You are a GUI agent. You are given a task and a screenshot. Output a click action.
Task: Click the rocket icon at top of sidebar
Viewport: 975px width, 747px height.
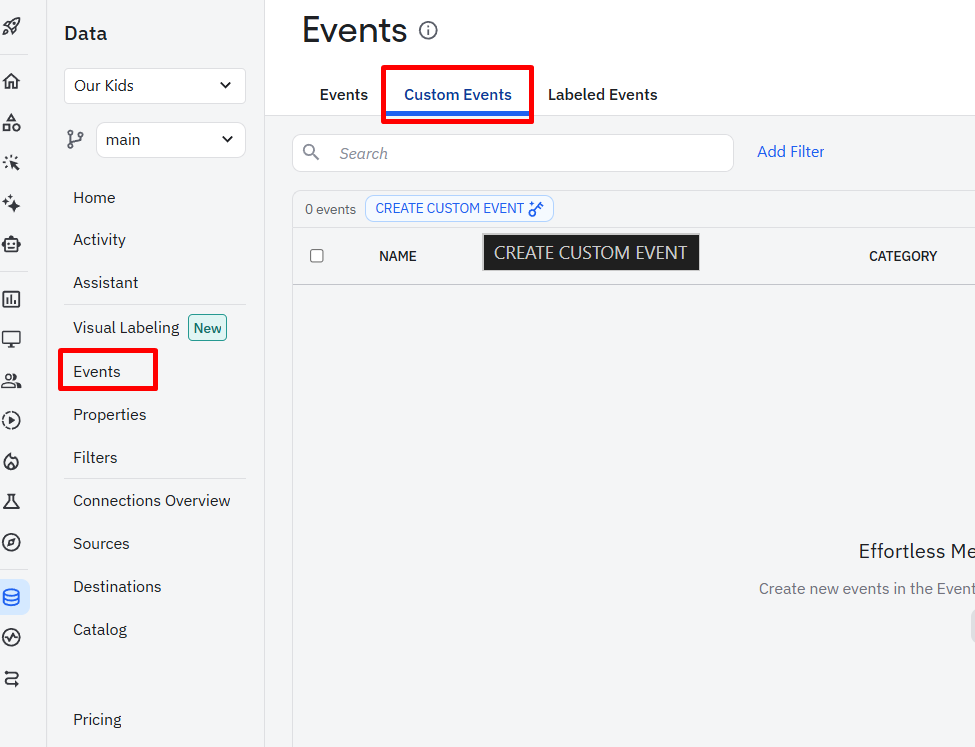(x=12, y=26)
